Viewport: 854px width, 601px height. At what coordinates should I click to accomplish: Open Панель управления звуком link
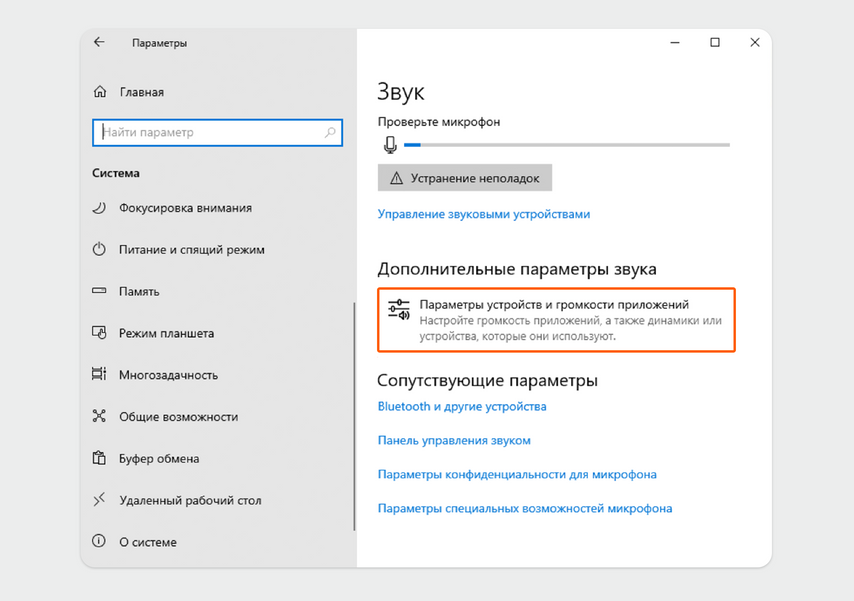click(454, 440)
